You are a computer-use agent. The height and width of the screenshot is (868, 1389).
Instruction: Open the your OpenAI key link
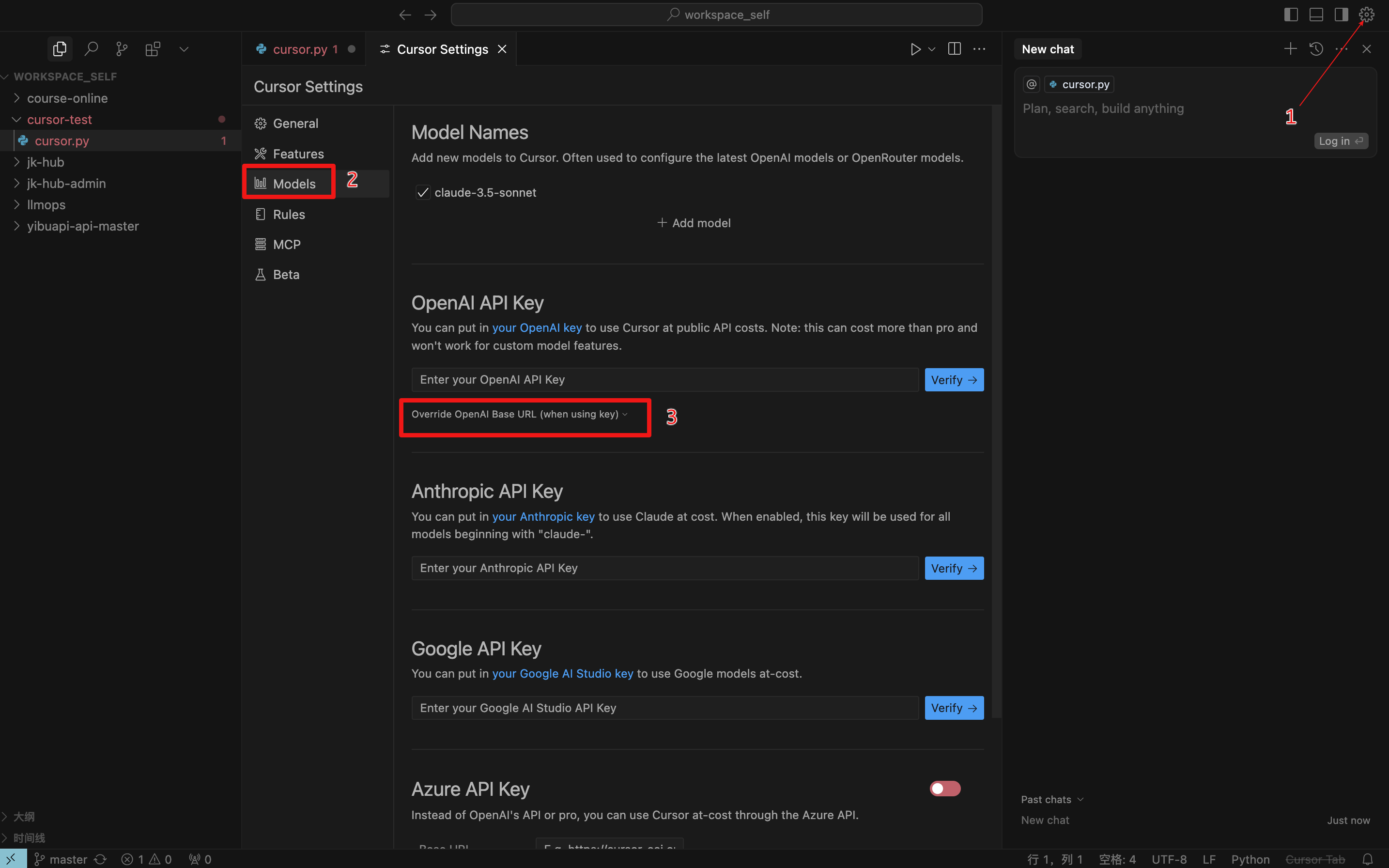pyautogui.click(x=537, y=328)
